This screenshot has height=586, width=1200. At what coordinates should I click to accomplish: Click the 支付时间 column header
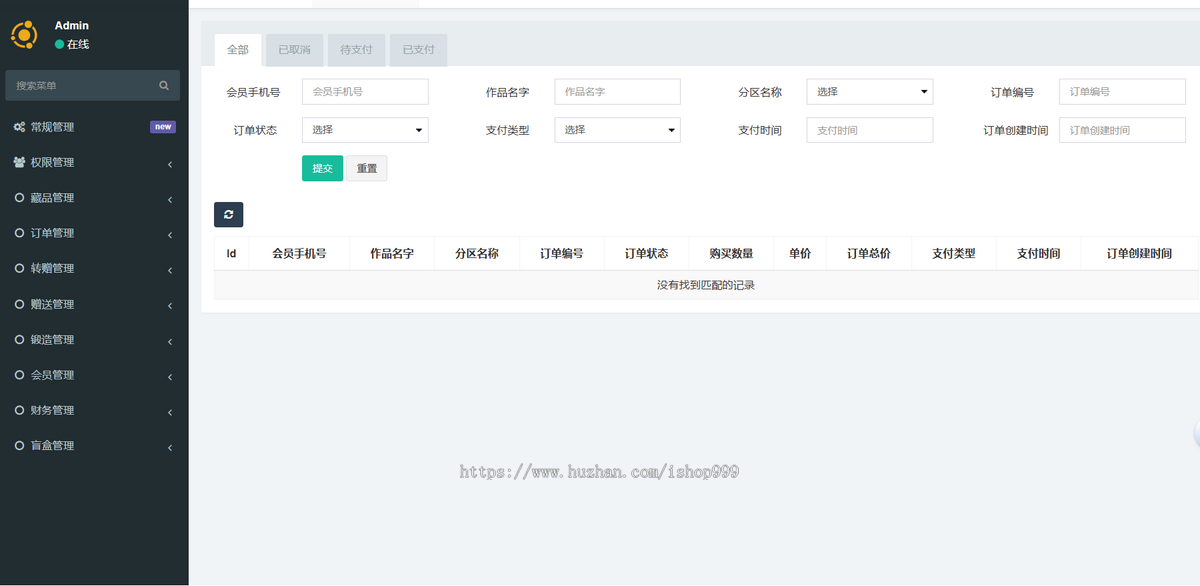pyautogui.click(x=1039, y=254)
